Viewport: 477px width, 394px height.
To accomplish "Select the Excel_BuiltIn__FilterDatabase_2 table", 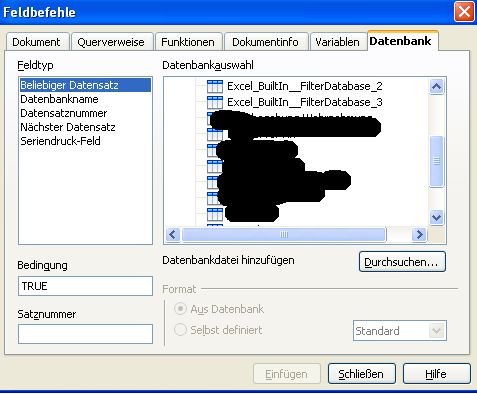I will [305, 86].
